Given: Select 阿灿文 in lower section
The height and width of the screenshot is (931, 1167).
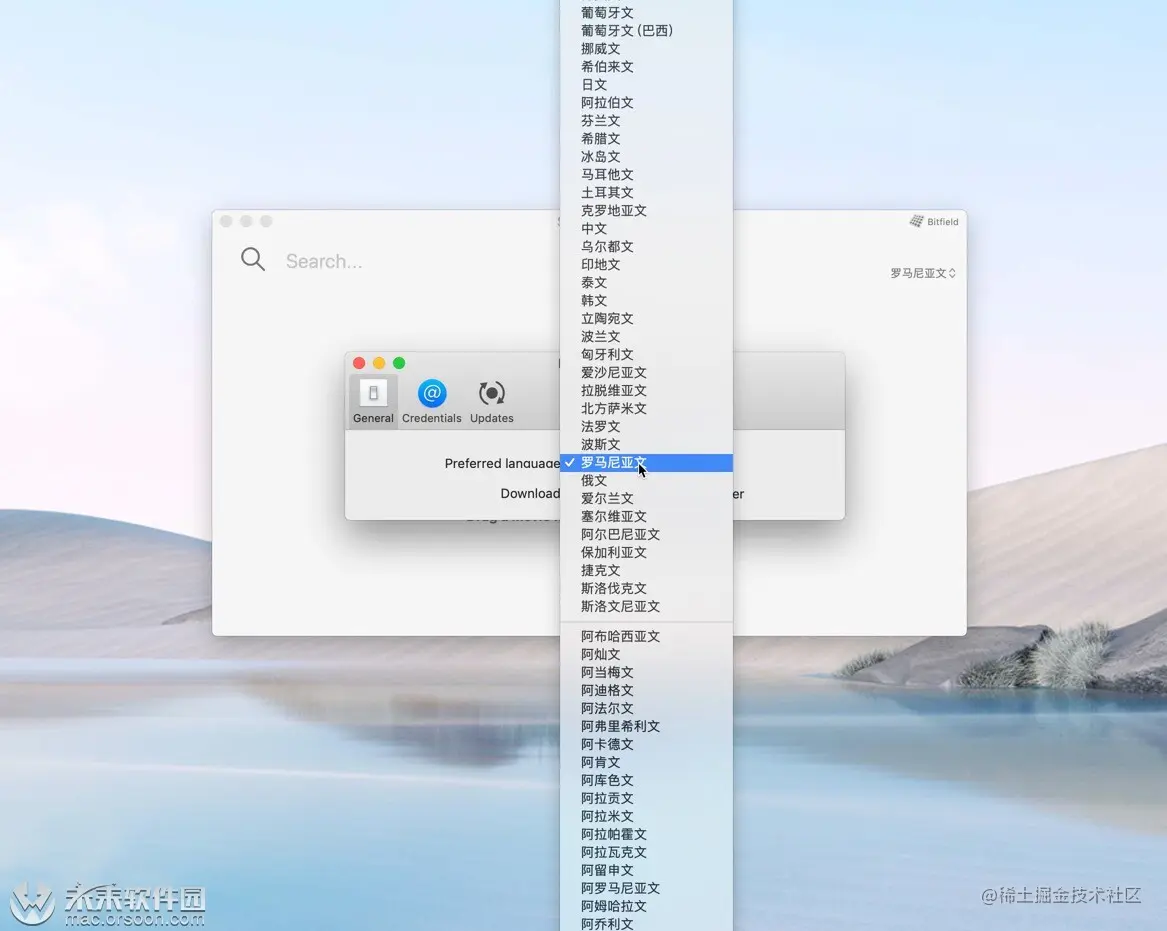Looking at the screenshot, I should point(646,654).
